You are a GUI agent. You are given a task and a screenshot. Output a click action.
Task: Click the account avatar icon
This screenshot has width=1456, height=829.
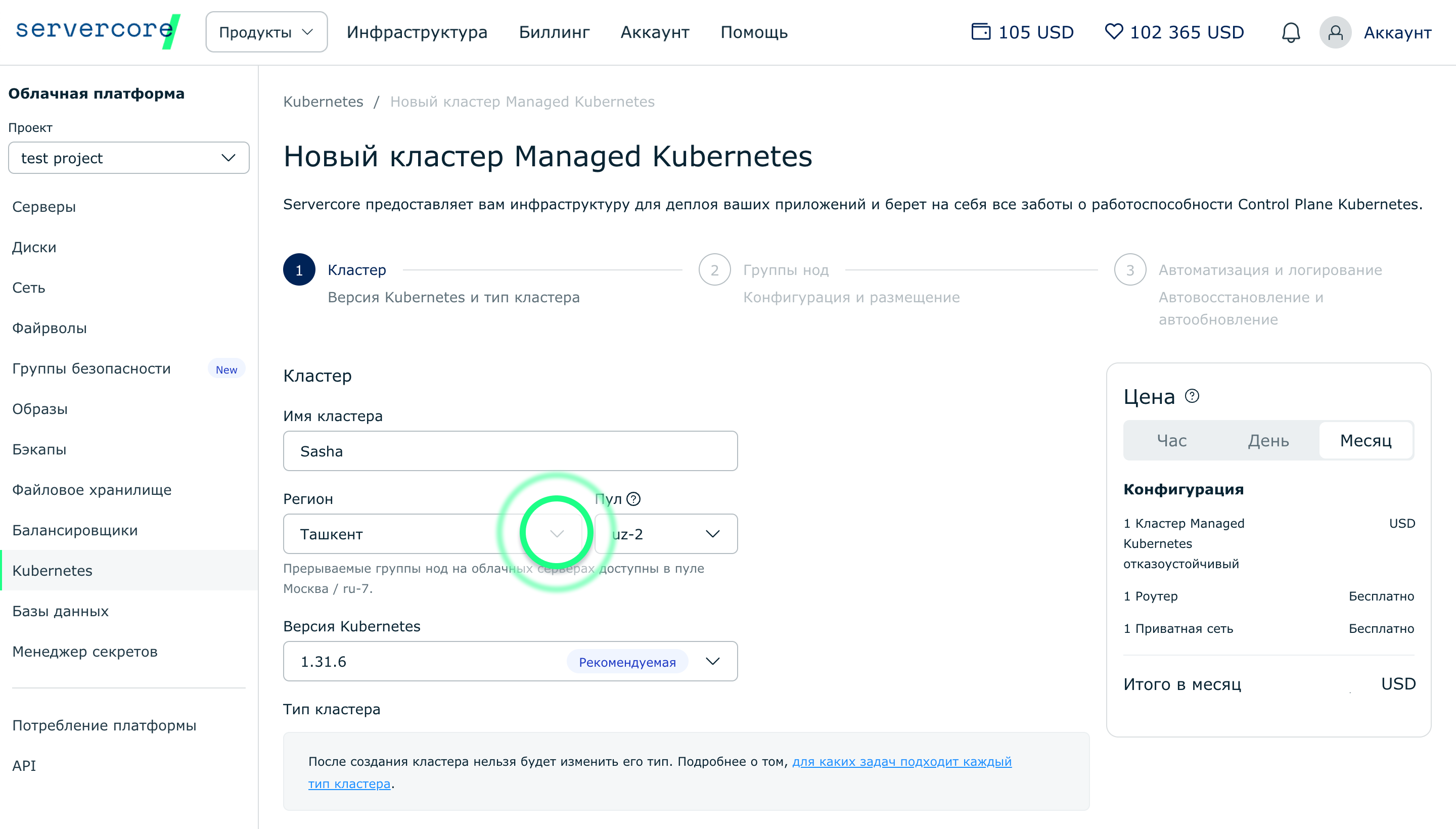pos(1335,32)
